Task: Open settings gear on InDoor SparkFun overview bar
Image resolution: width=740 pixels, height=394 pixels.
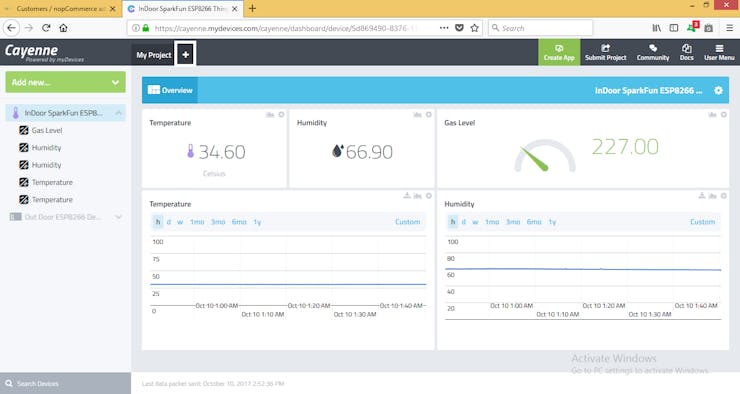Action: point(718,90)
